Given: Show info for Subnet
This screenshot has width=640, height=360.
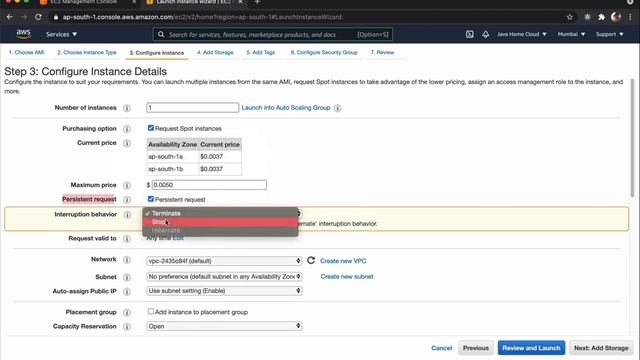Looking at the screenshot, I should (x=127, y=277).
